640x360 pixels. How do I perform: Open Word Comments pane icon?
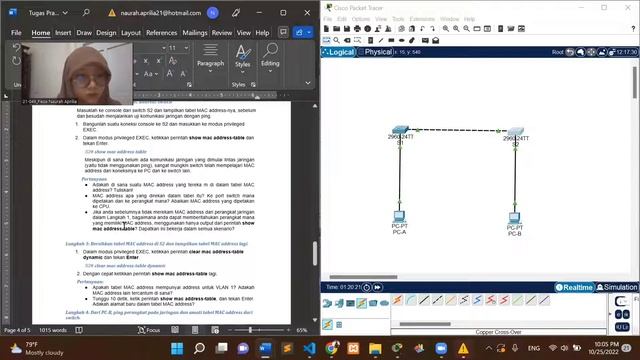coord(283,32)
